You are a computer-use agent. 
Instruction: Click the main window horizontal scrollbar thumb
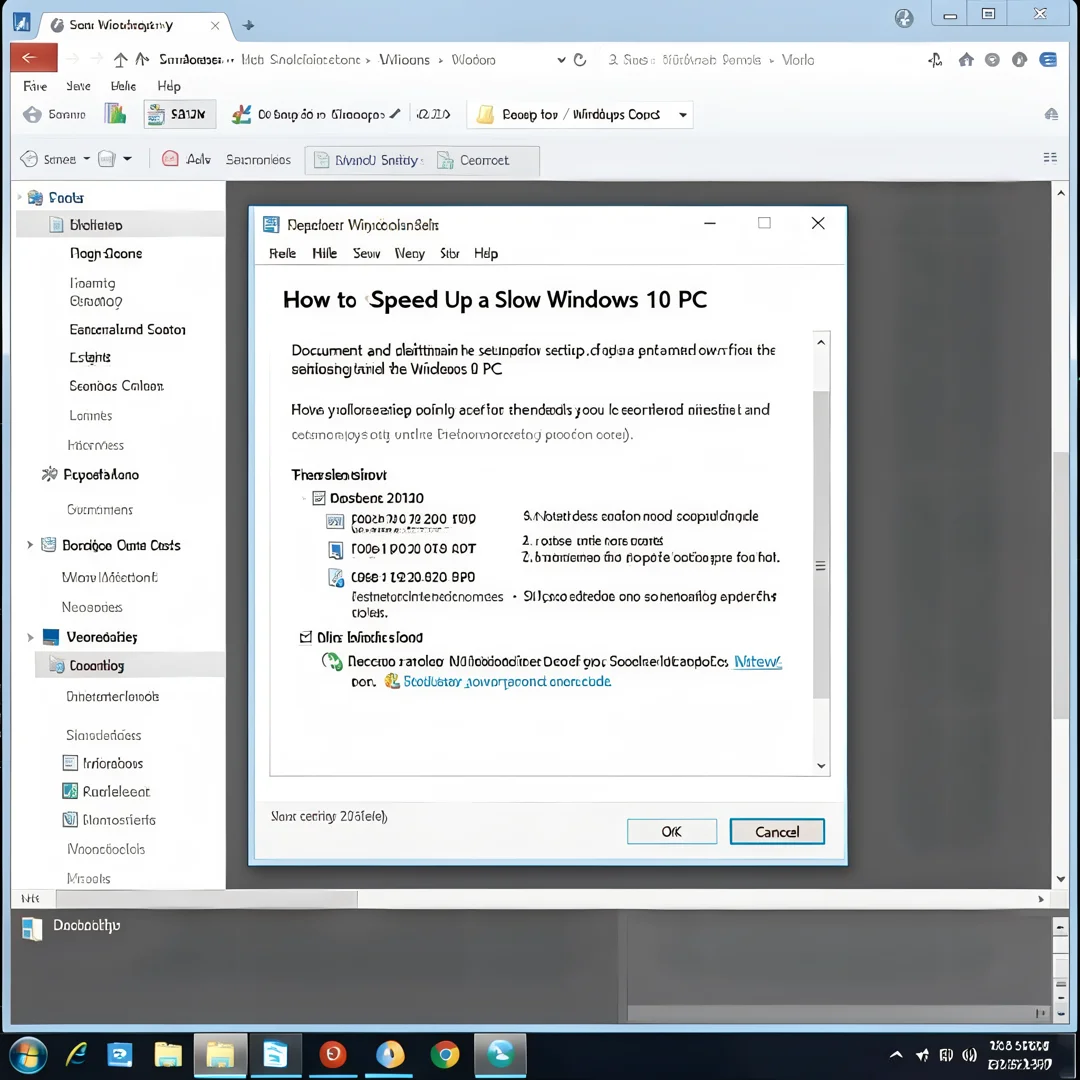[x=207, y=899]
